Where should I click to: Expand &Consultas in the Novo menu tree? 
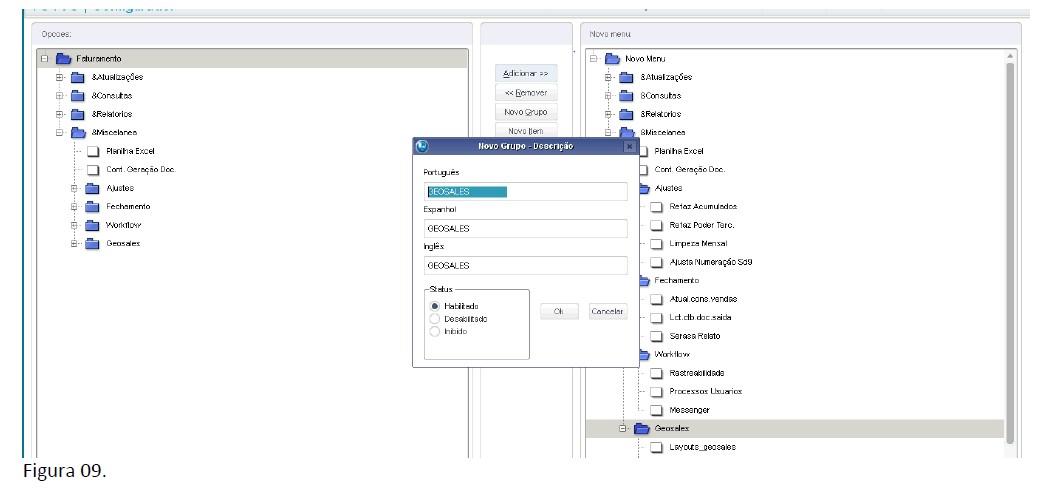(x=608, y=96)
